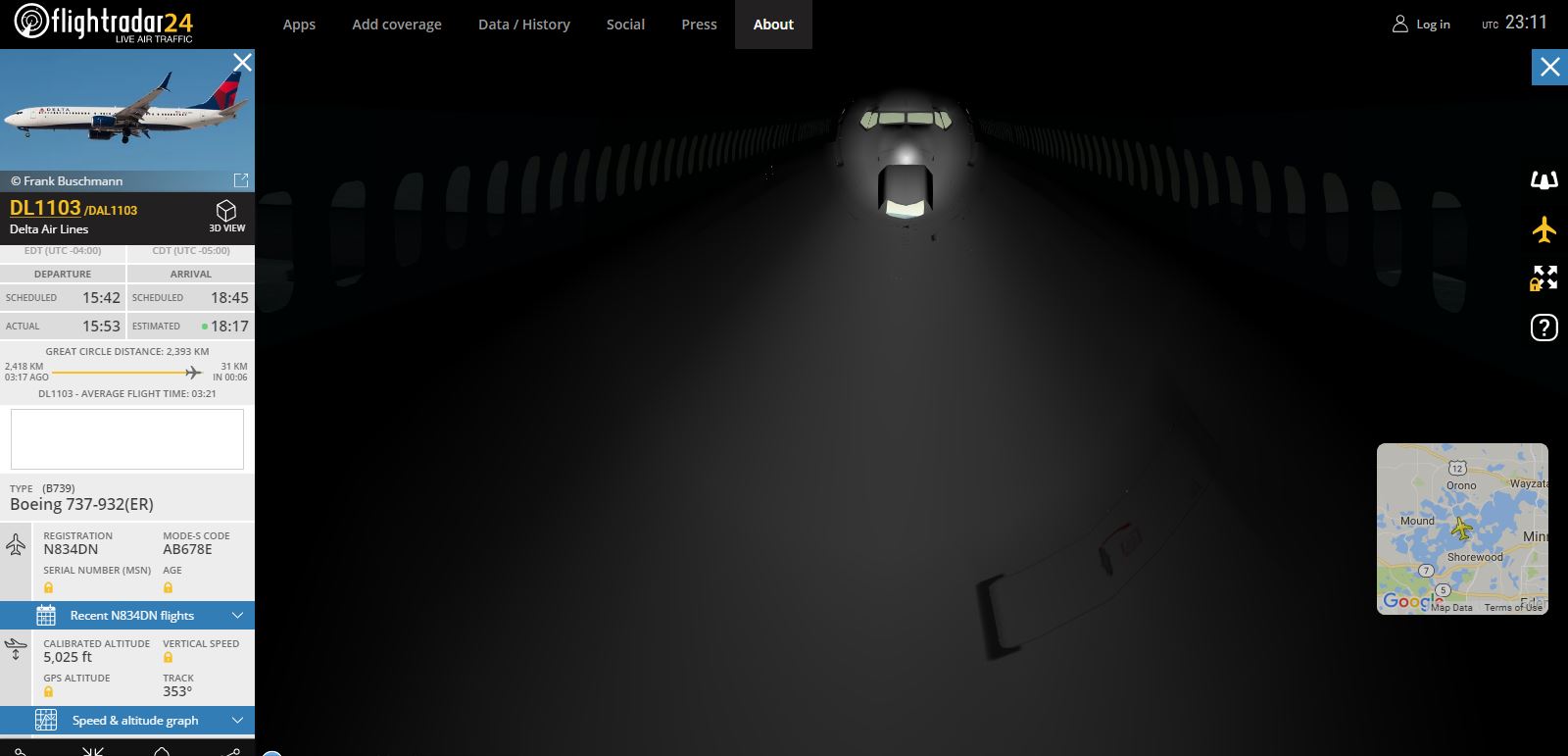Click the actual departure time 15:53
This screenshot has height=756, width=1568.
tap(101, 326)
